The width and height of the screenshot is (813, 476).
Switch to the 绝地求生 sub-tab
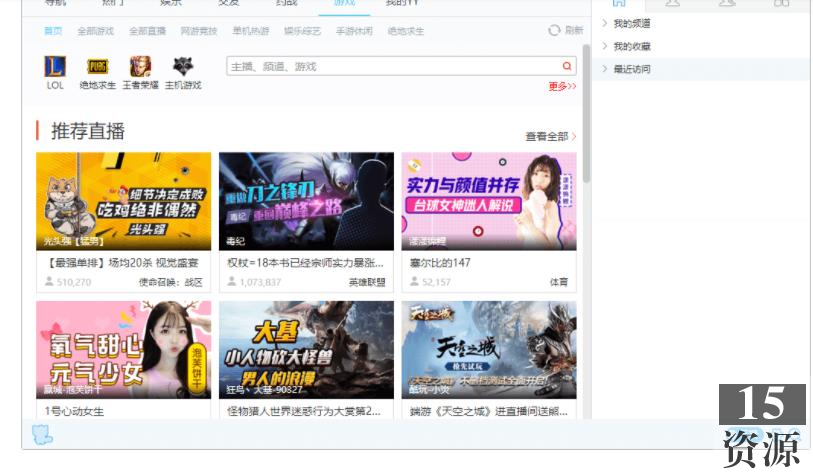point(405,31)
